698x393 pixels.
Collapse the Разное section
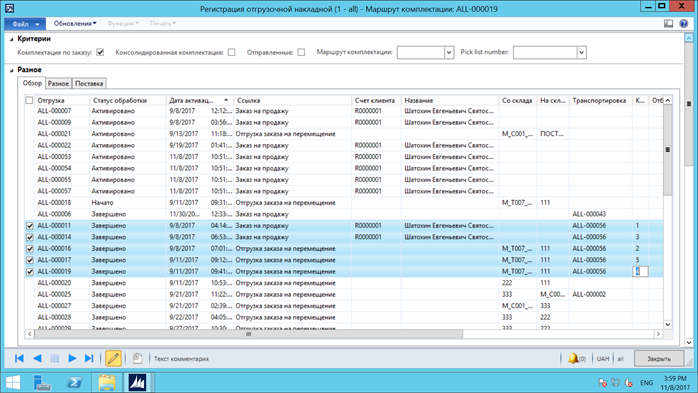12,70
